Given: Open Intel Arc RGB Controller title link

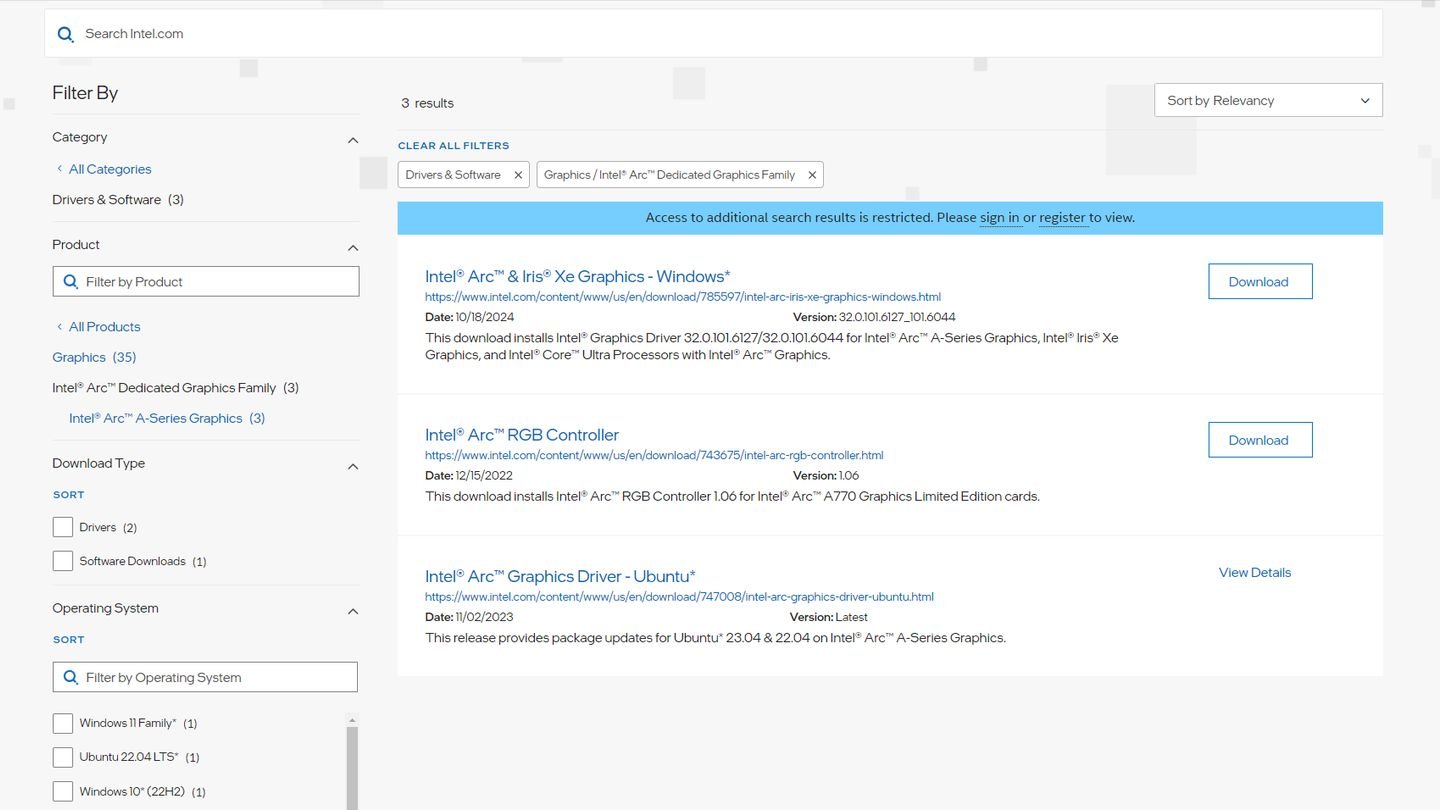Looking at the screenshot, I should (522, 435).
